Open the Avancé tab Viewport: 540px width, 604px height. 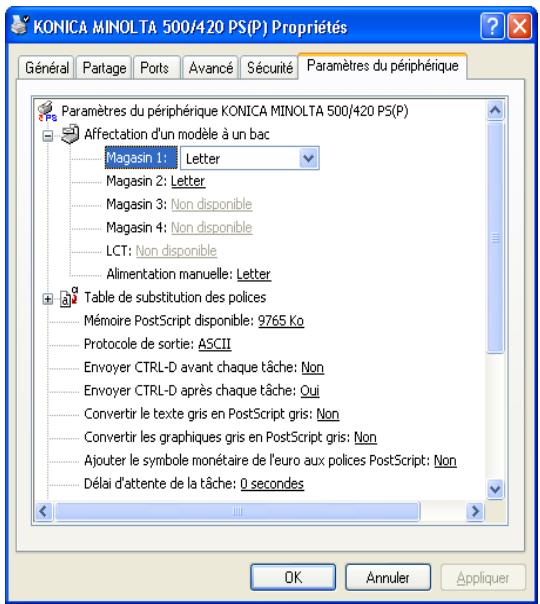(211, 68)
